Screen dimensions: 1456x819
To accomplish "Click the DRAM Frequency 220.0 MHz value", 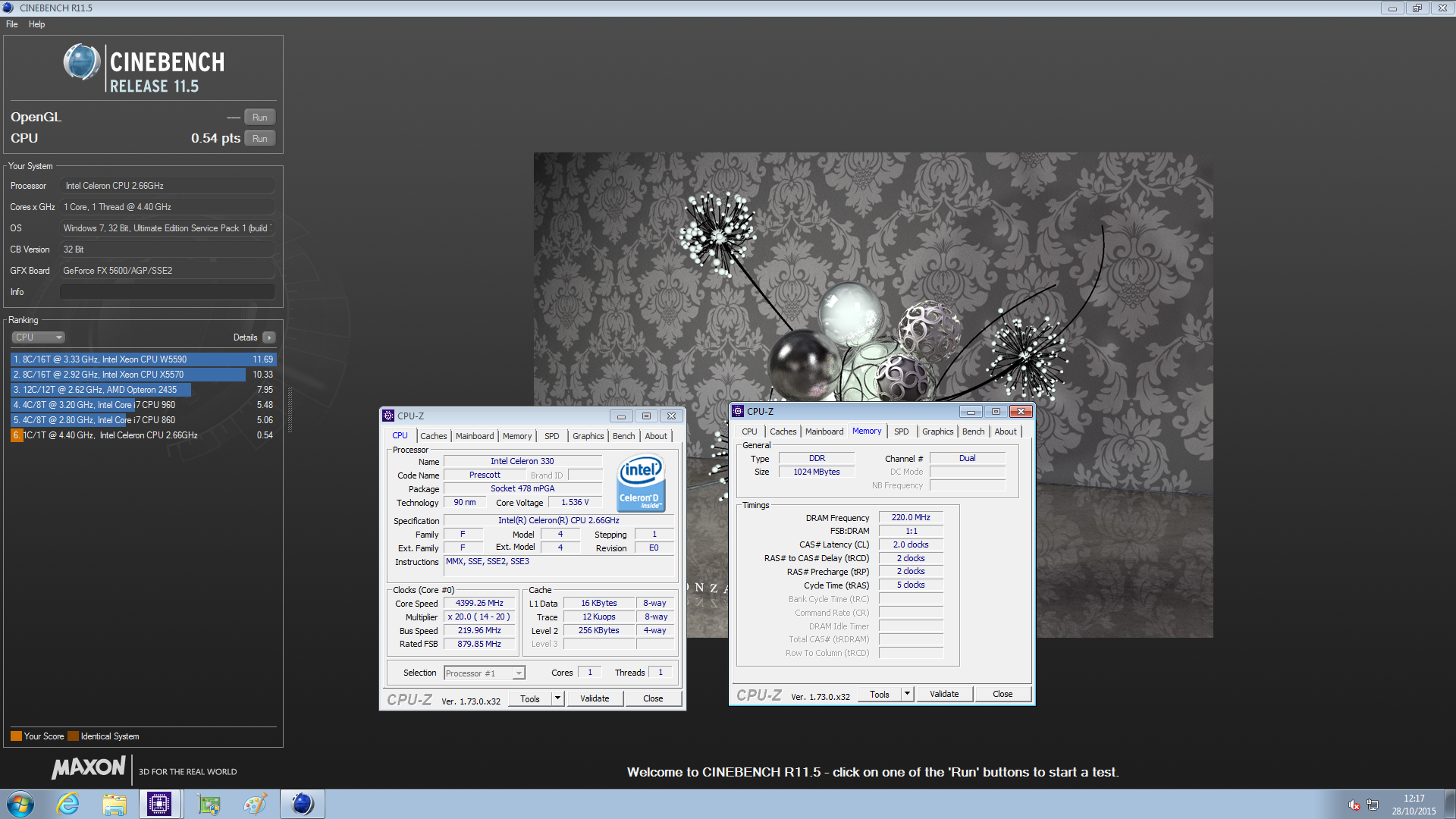I will click(911, 518).
